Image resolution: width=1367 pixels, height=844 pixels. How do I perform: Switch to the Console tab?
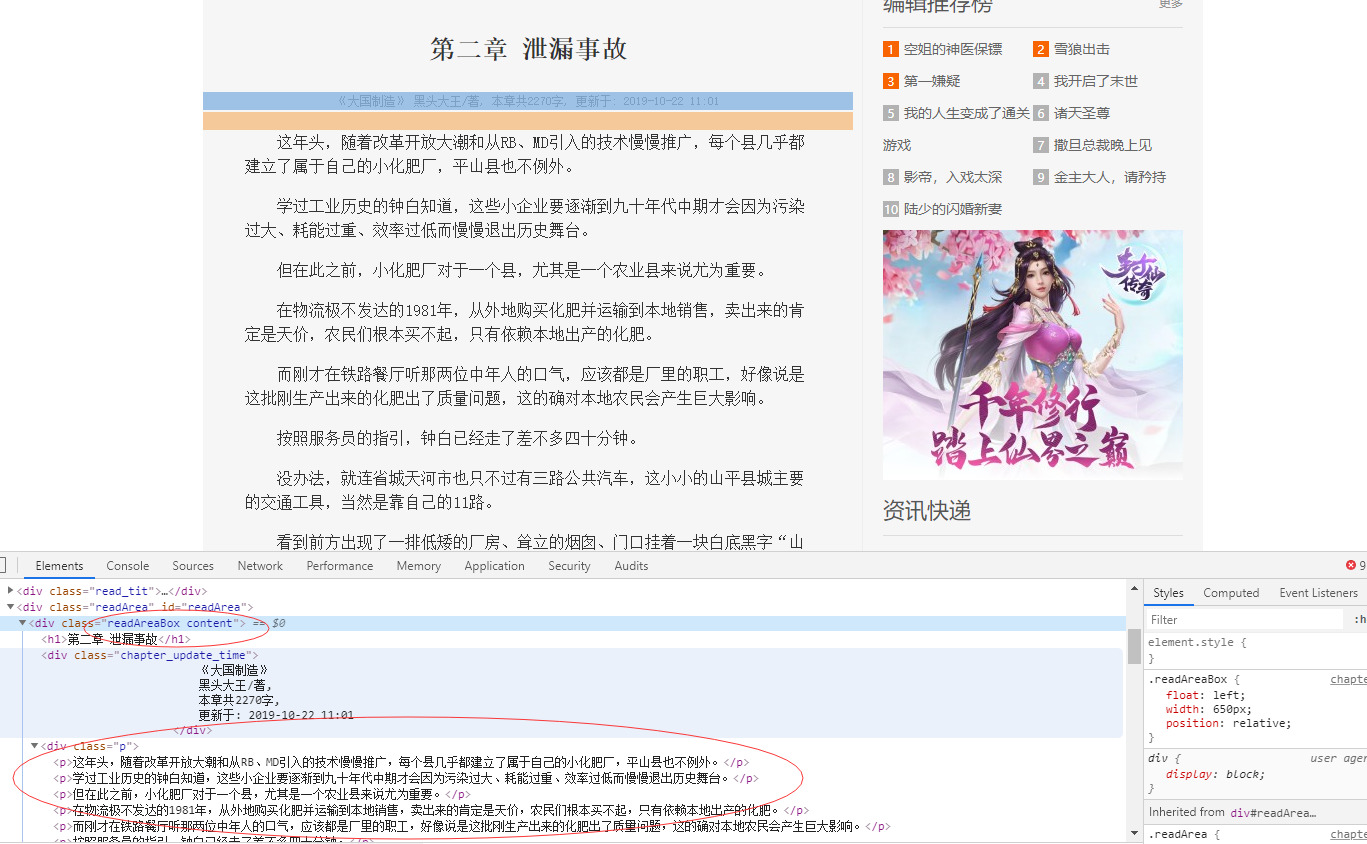(127, 565)
